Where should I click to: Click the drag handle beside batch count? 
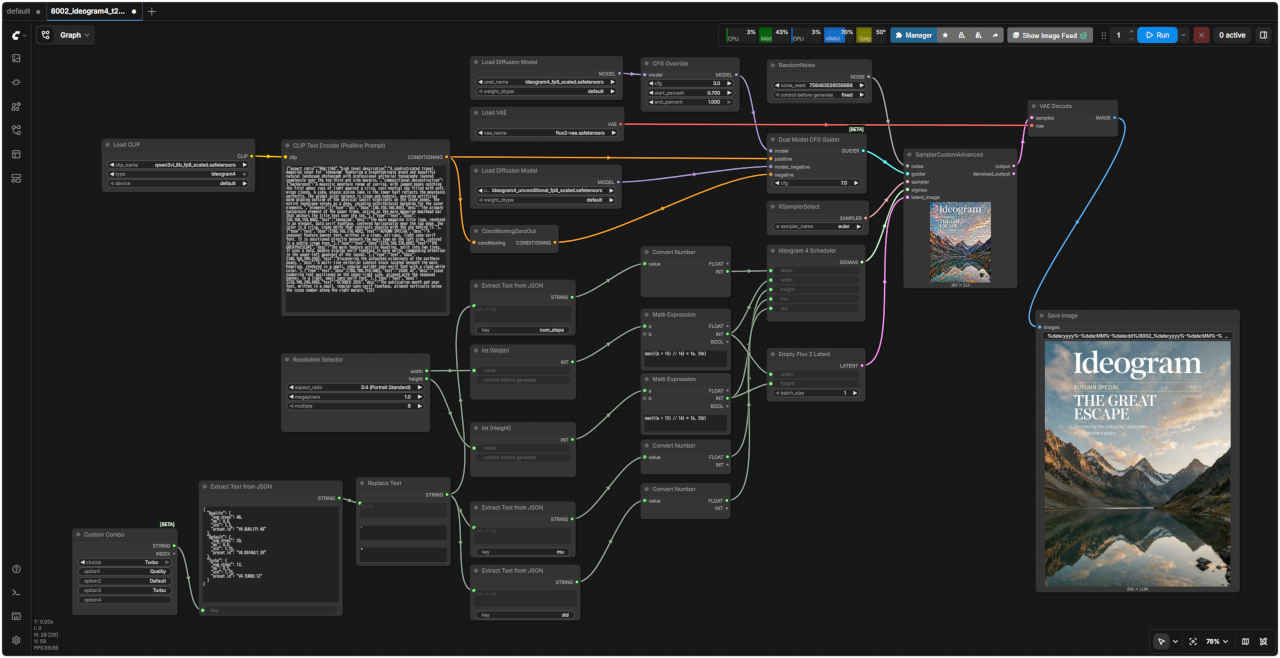click(1104, 35)
